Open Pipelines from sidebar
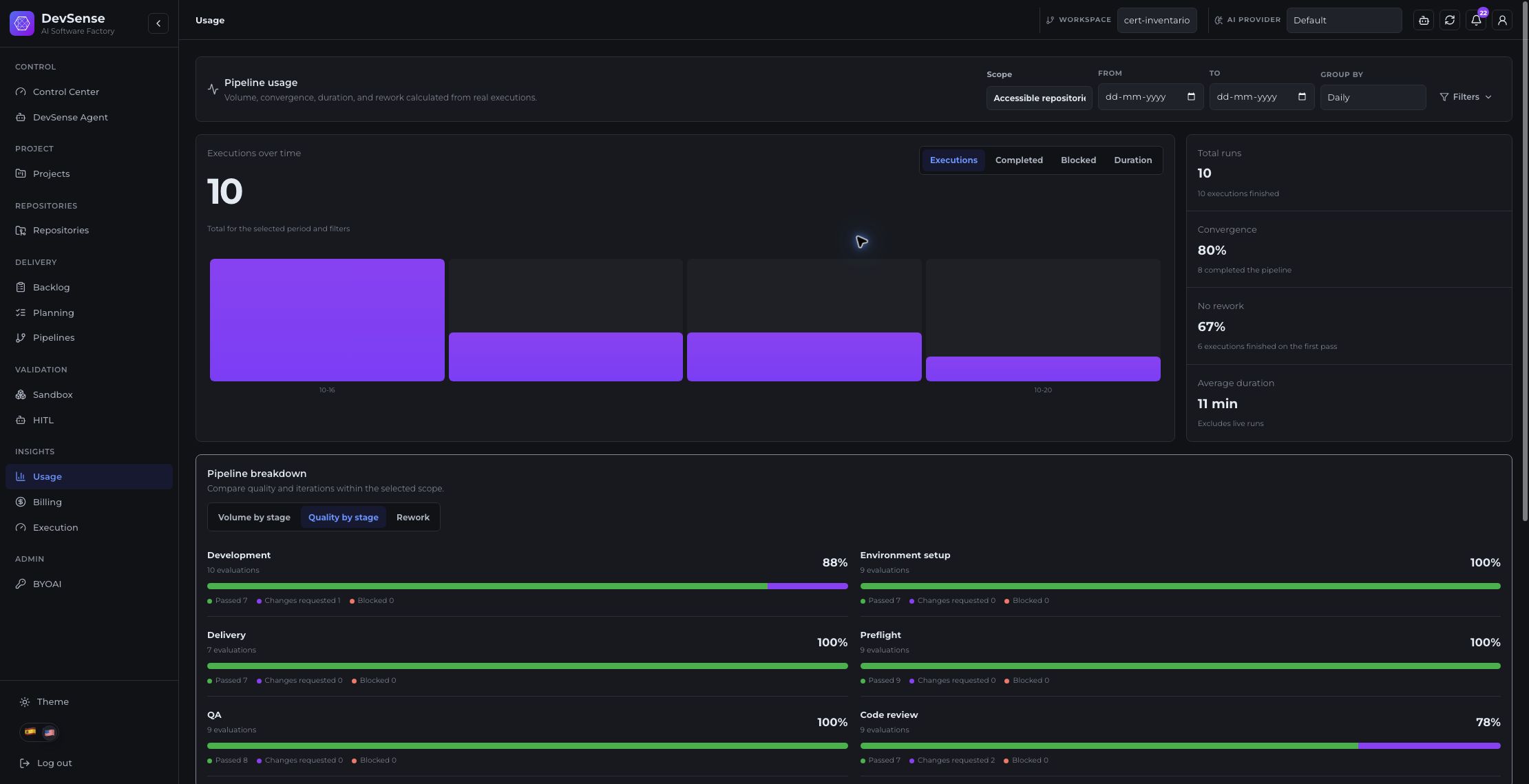 pos(89,337)
